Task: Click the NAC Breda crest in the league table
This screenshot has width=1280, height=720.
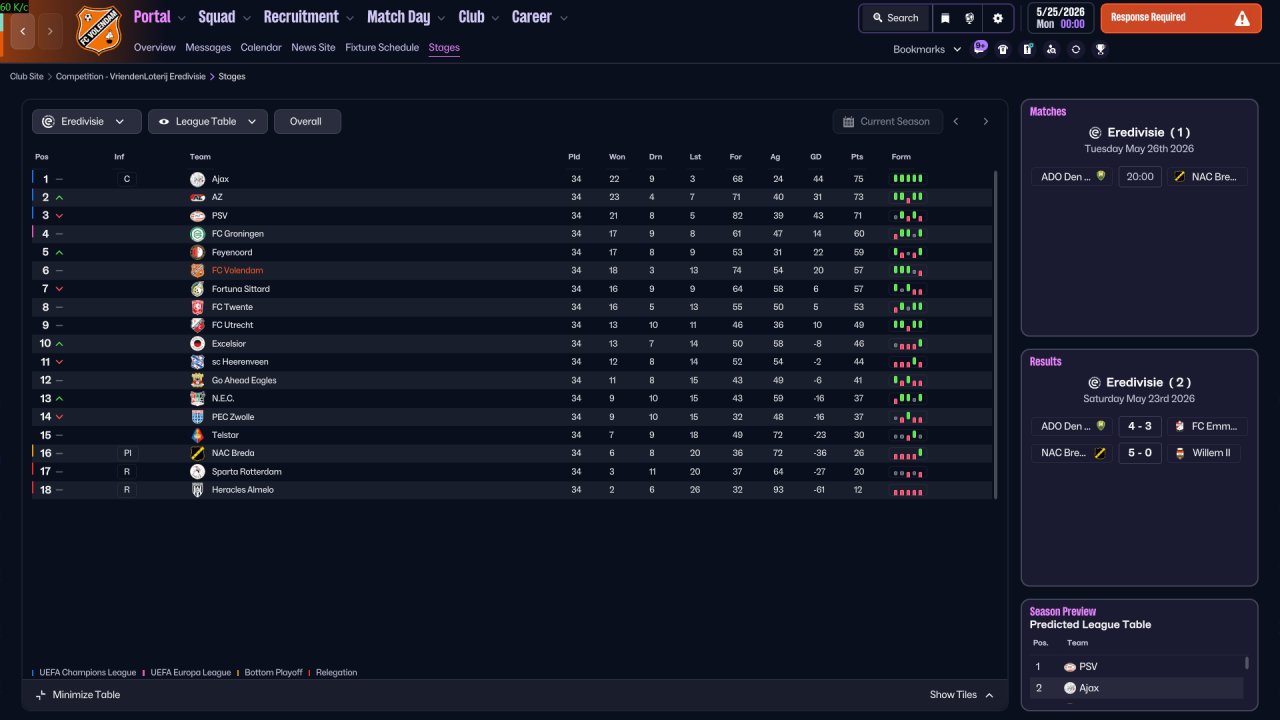Action: click(x=197, y=453)
